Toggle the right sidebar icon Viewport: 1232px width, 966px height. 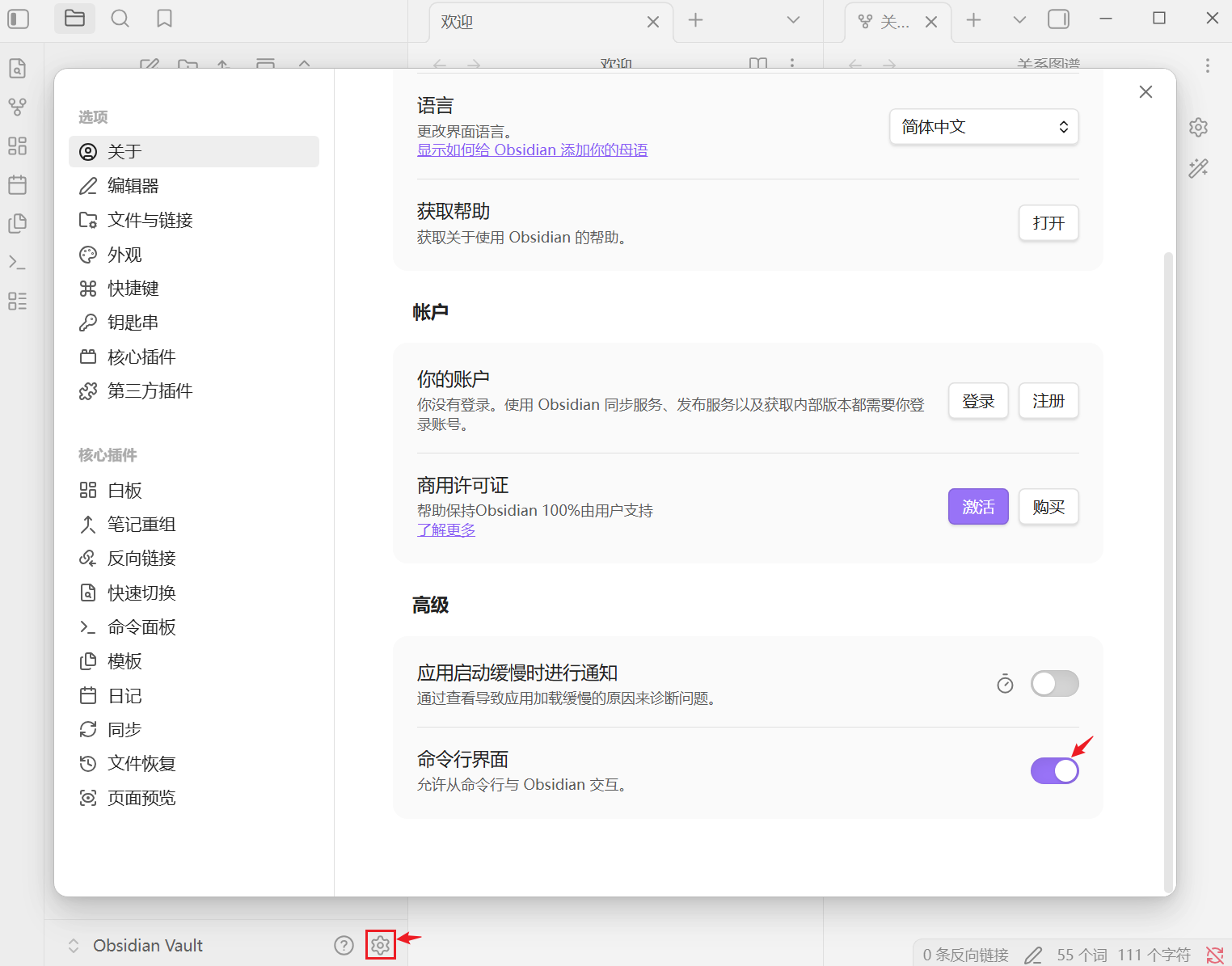[x=1058, y=19]
